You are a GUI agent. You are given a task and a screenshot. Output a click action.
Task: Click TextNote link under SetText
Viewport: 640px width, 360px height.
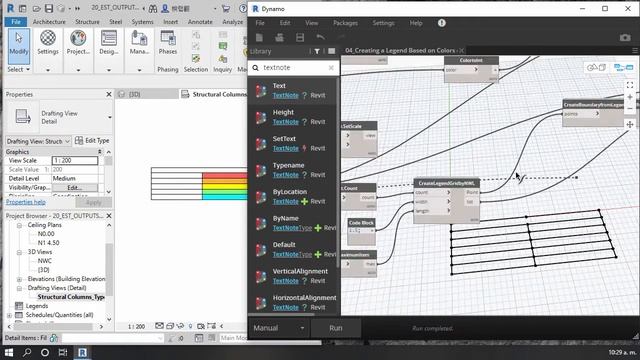285,148
